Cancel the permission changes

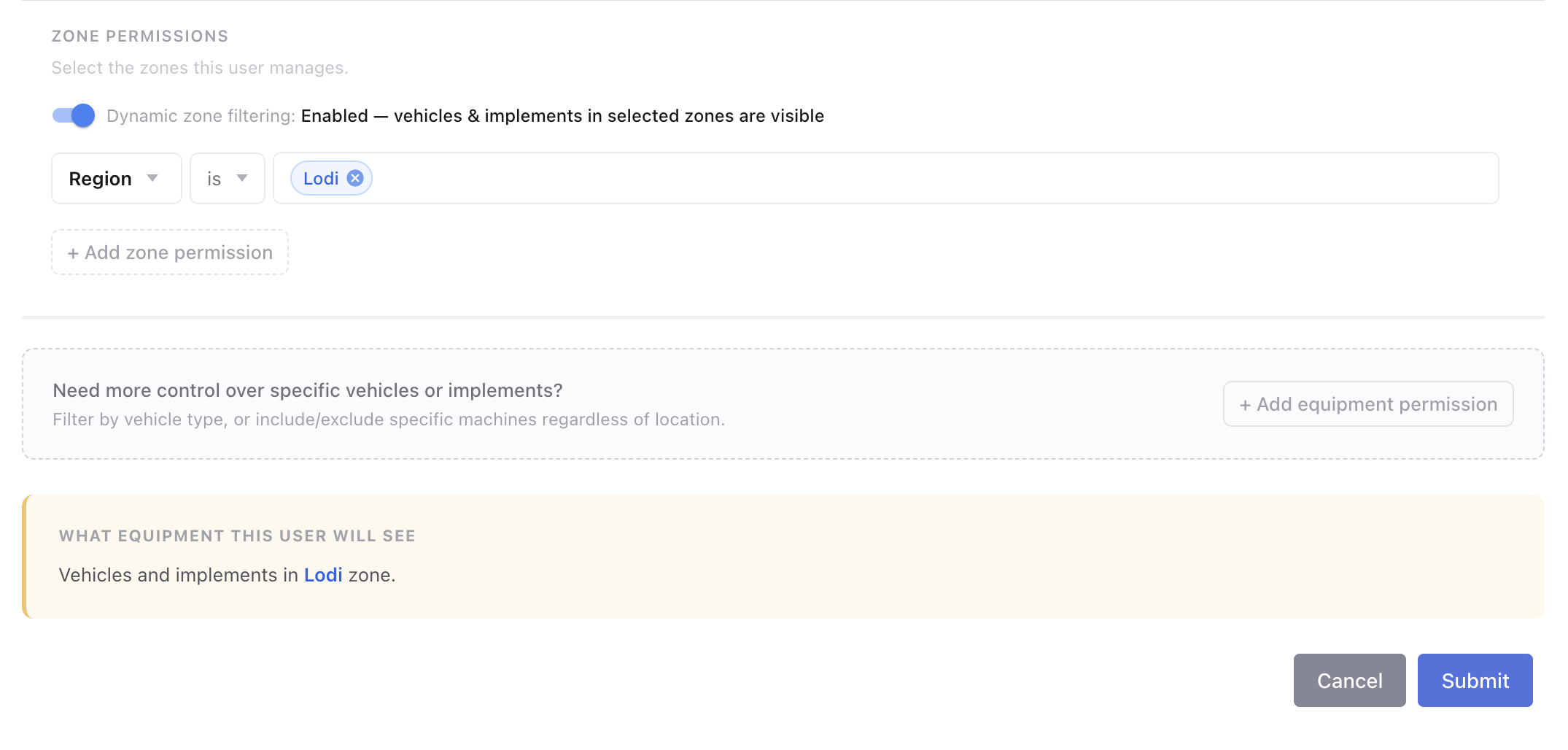click(x=1349, y=680)
